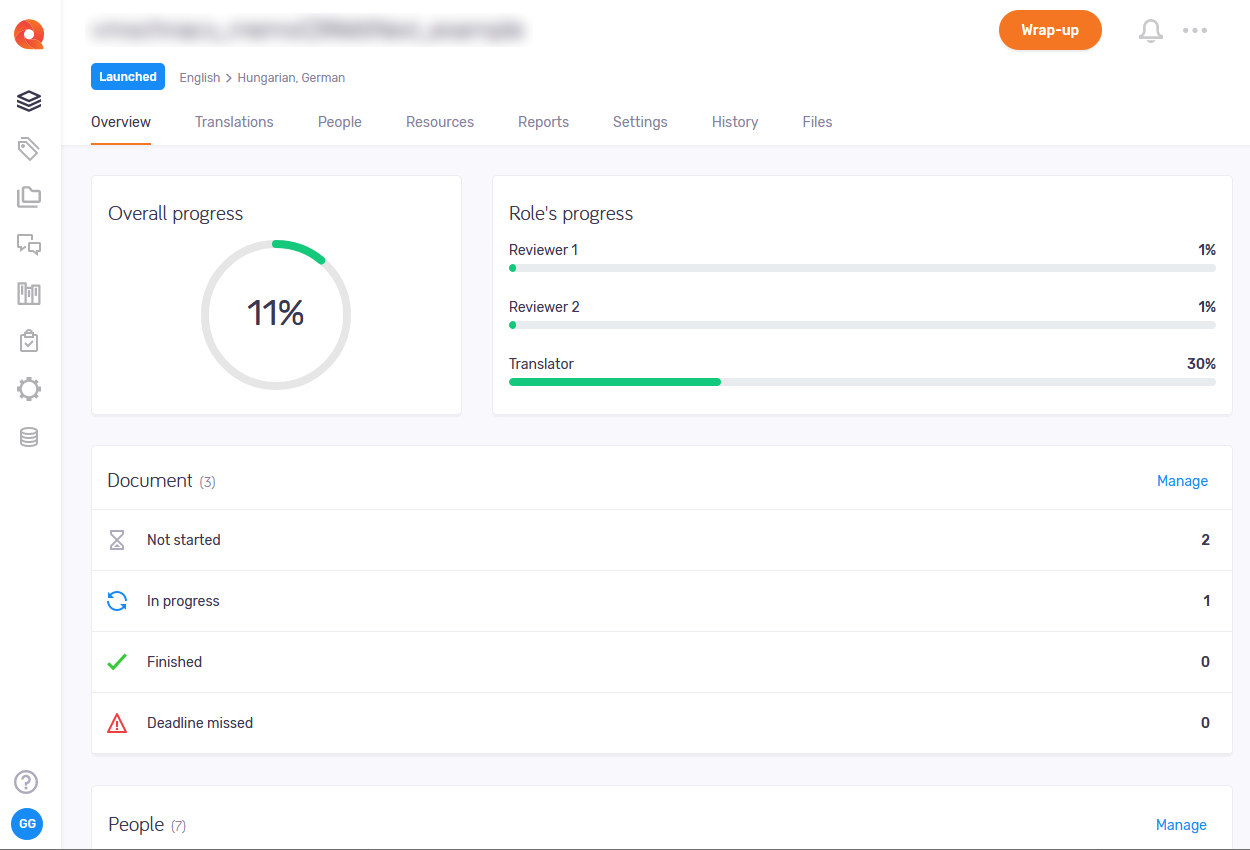
Task: Open the gear settings icon in sidebar
Action: (x=29, y=389)
